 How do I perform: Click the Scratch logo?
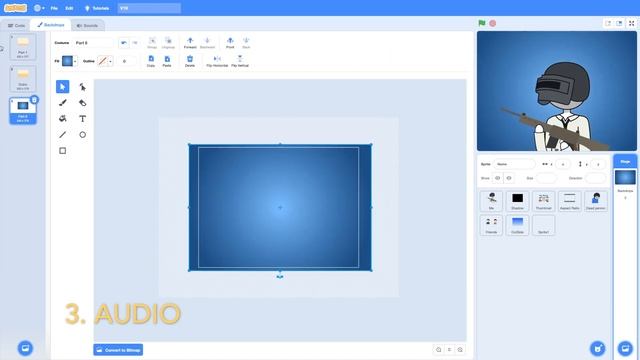pos(16,8)
